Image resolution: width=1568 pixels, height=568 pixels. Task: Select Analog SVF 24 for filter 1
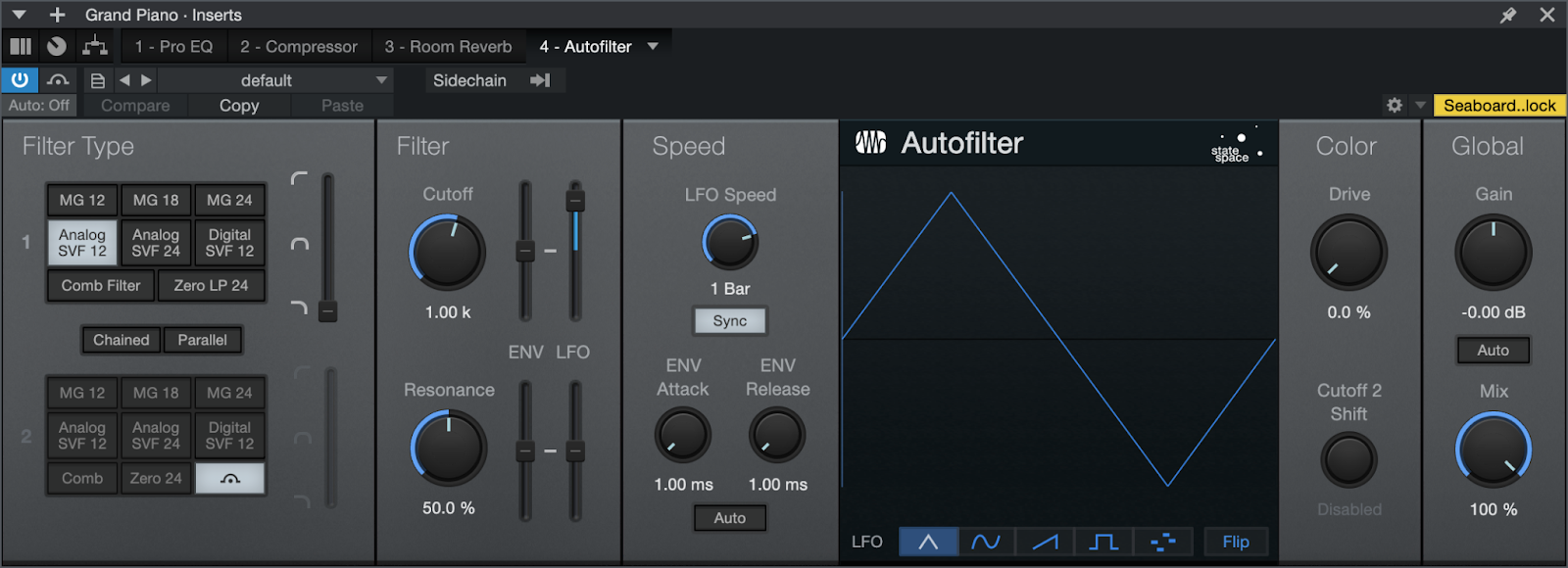(156, 243)
